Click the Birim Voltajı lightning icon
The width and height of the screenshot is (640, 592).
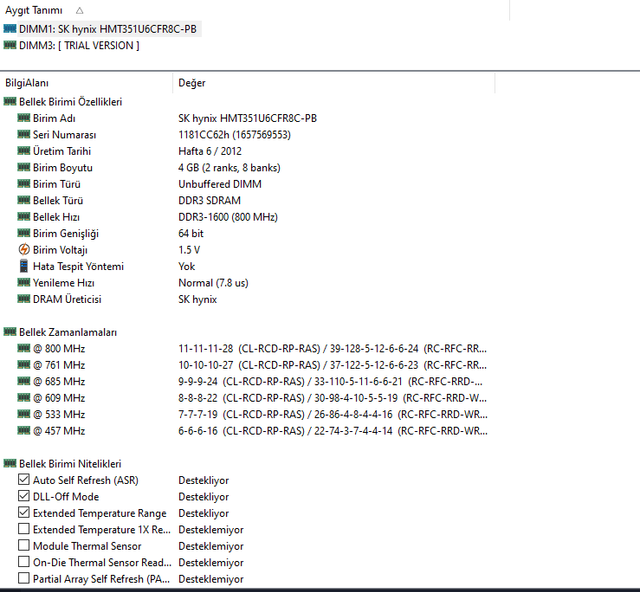(24, 249)
